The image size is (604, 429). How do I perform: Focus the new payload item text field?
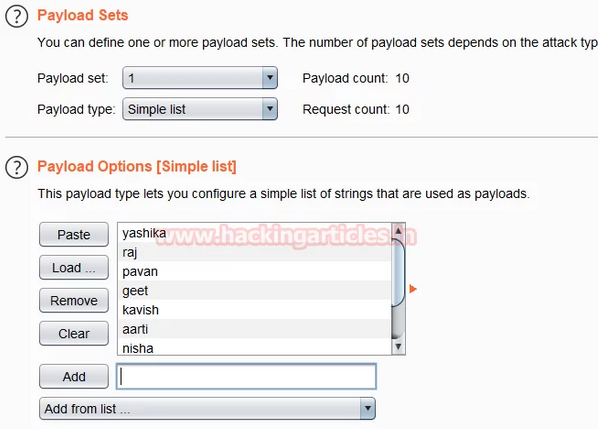click(x=246, y=376)
